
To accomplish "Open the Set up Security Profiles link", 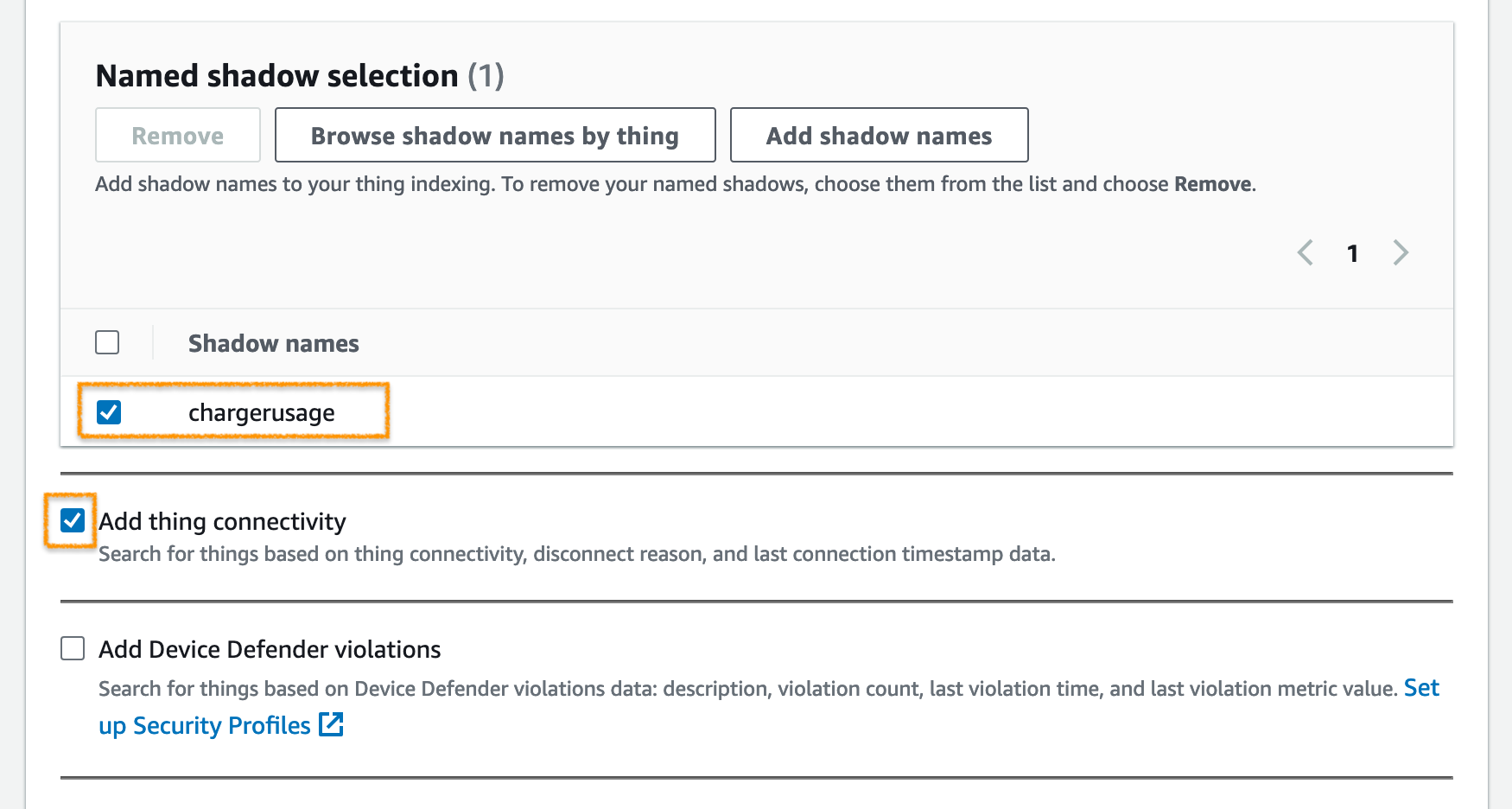I will [x=204, y=725].
